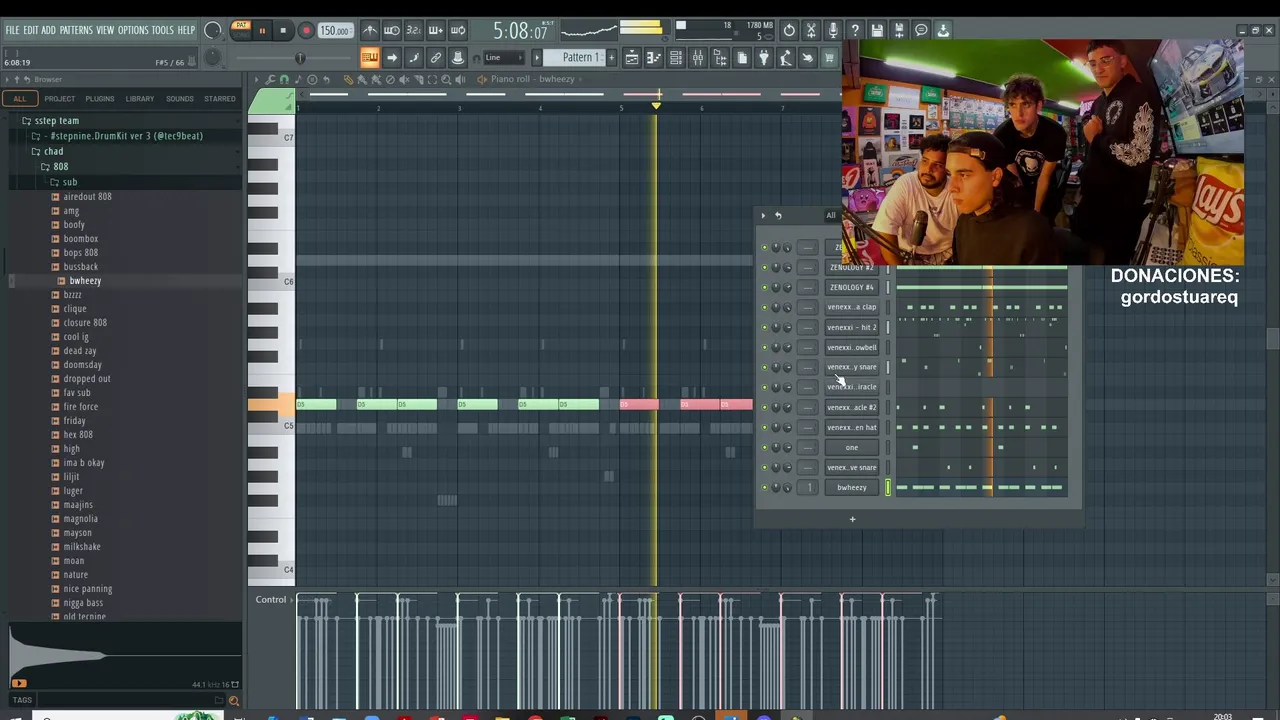This screenshot has height=720, width=1280.
Task: Open the mixer view icon
Action: [698, 58]
